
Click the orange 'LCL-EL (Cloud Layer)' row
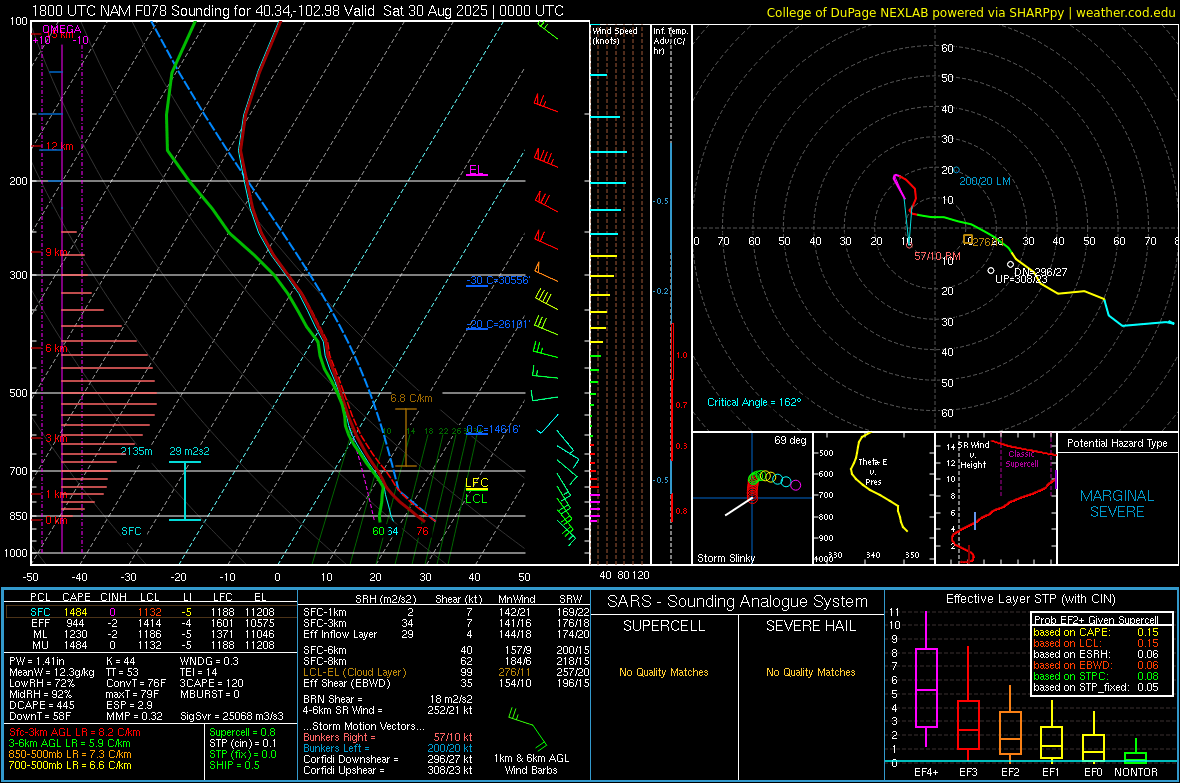(446, 672)
